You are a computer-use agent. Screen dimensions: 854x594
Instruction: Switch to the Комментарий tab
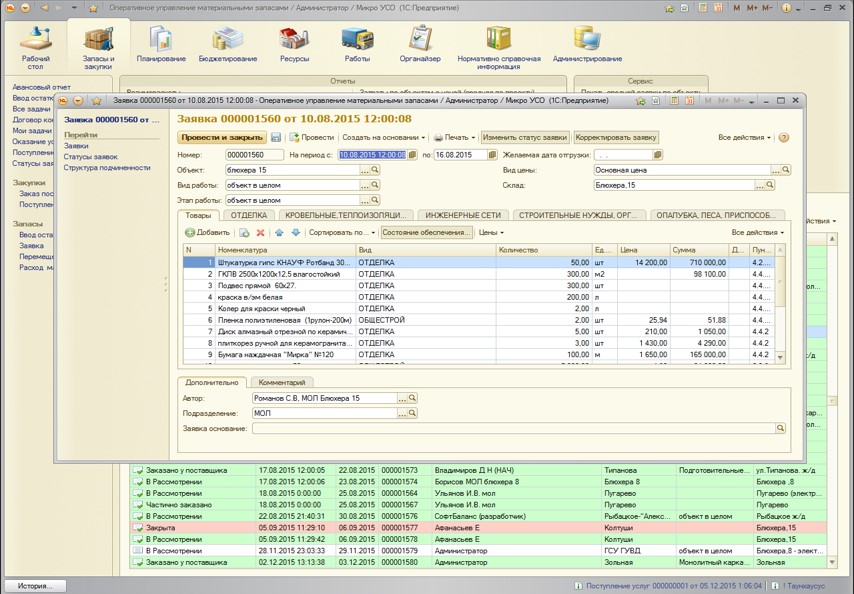point(282,383)
